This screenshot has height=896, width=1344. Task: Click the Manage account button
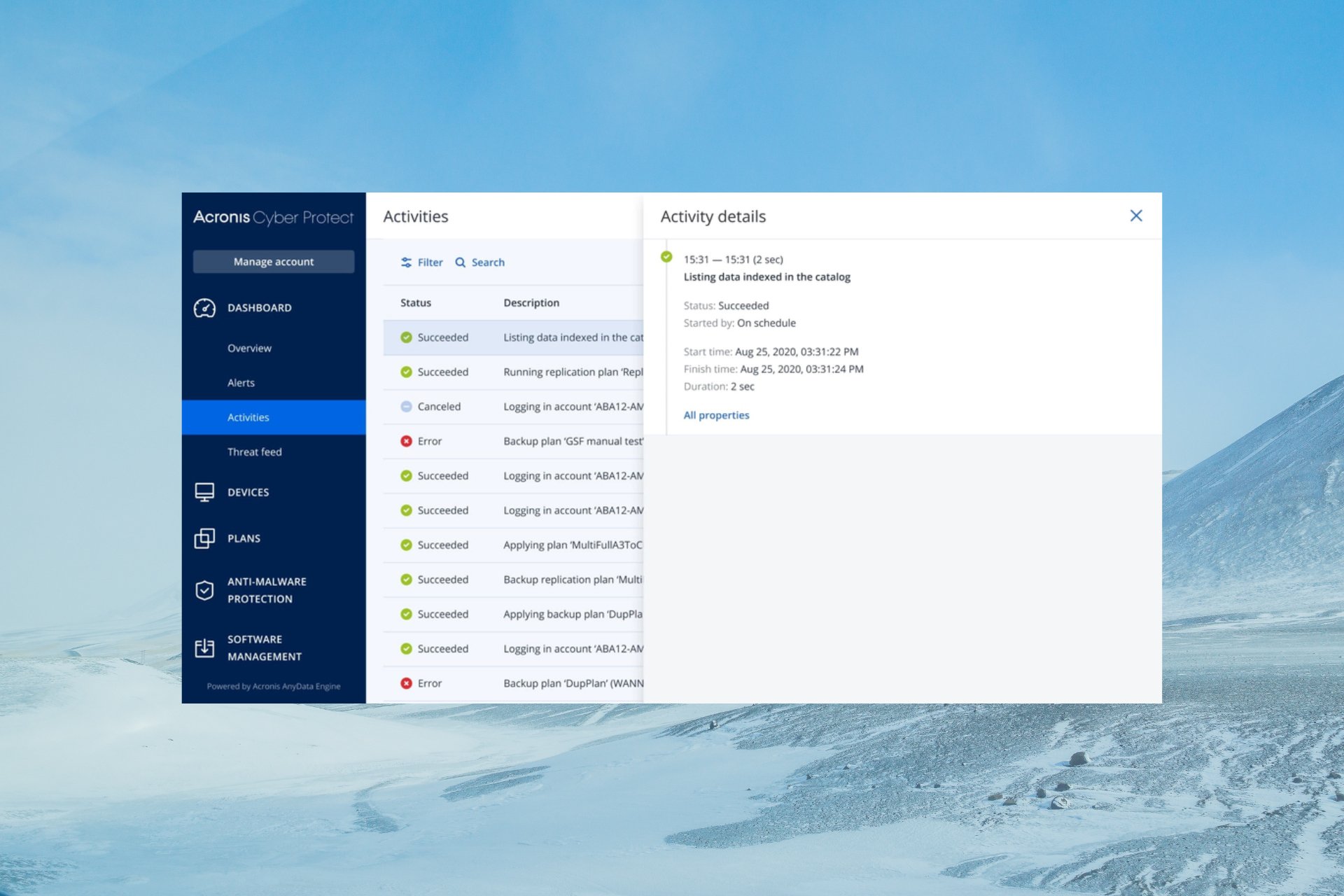(x=274, y=262)
